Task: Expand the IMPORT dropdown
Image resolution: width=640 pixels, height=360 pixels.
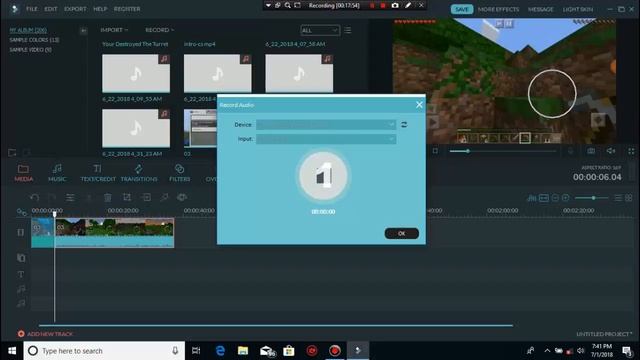Action: tap(114, 30)
